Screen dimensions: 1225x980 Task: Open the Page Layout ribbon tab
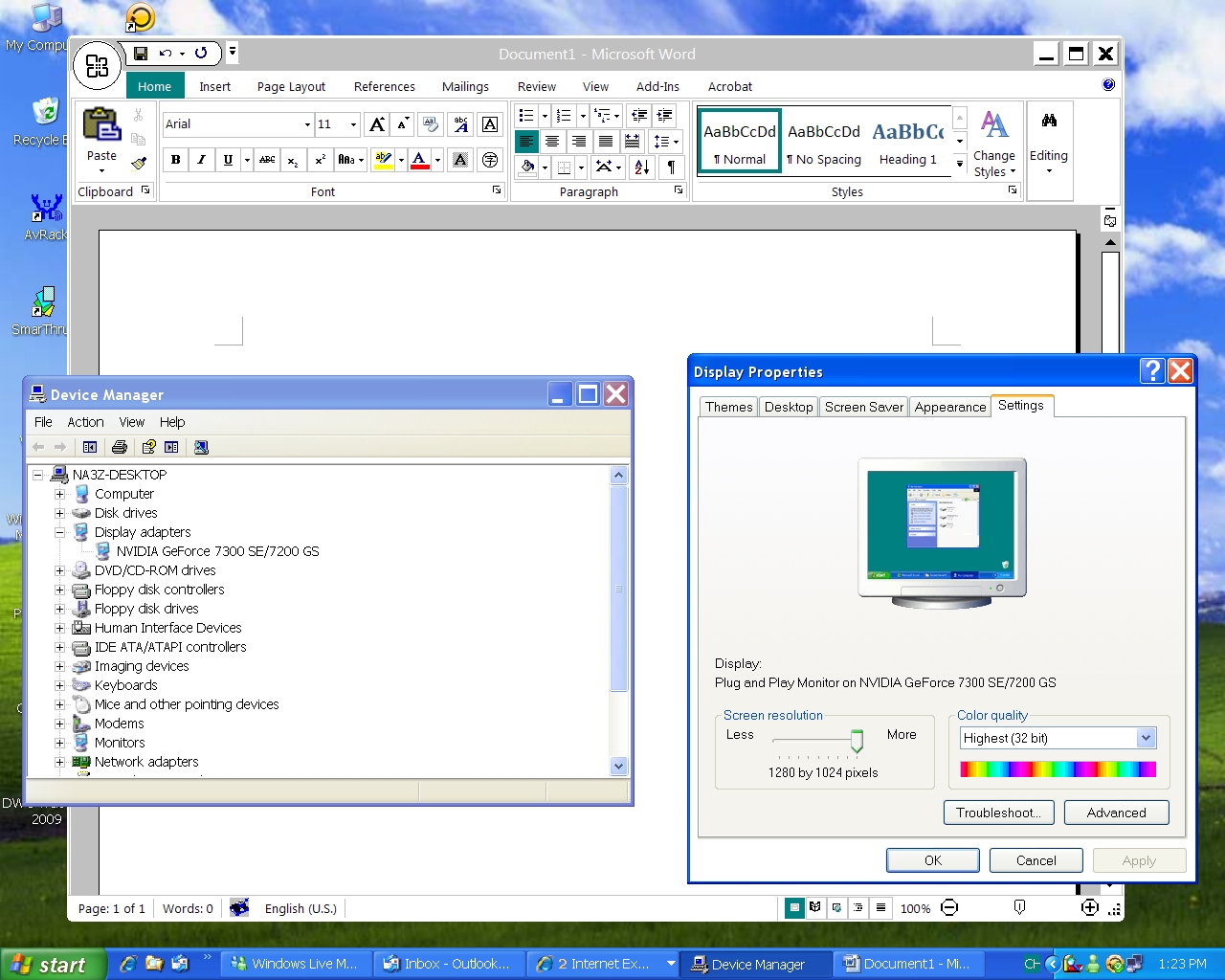coord(291,86)
